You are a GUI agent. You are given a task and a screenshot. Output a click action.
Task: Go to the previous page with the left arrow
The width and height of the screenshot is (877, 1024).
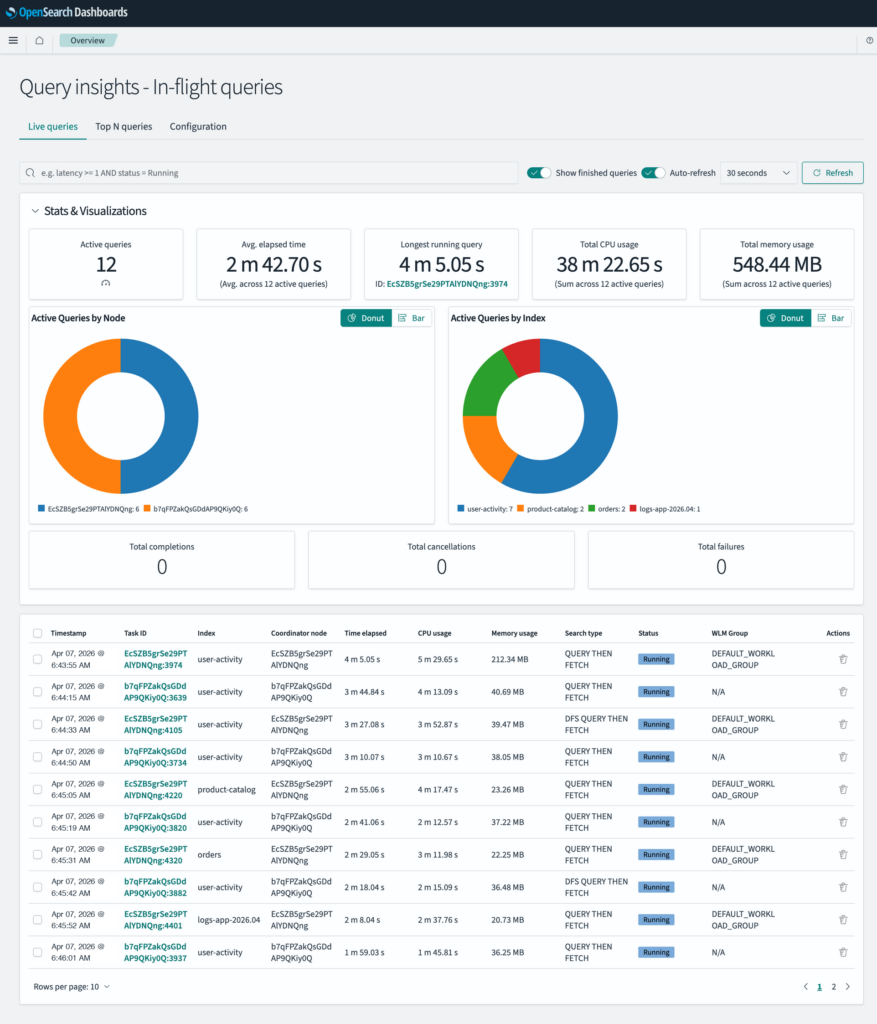pyautogui.click(x=805, y=987)
